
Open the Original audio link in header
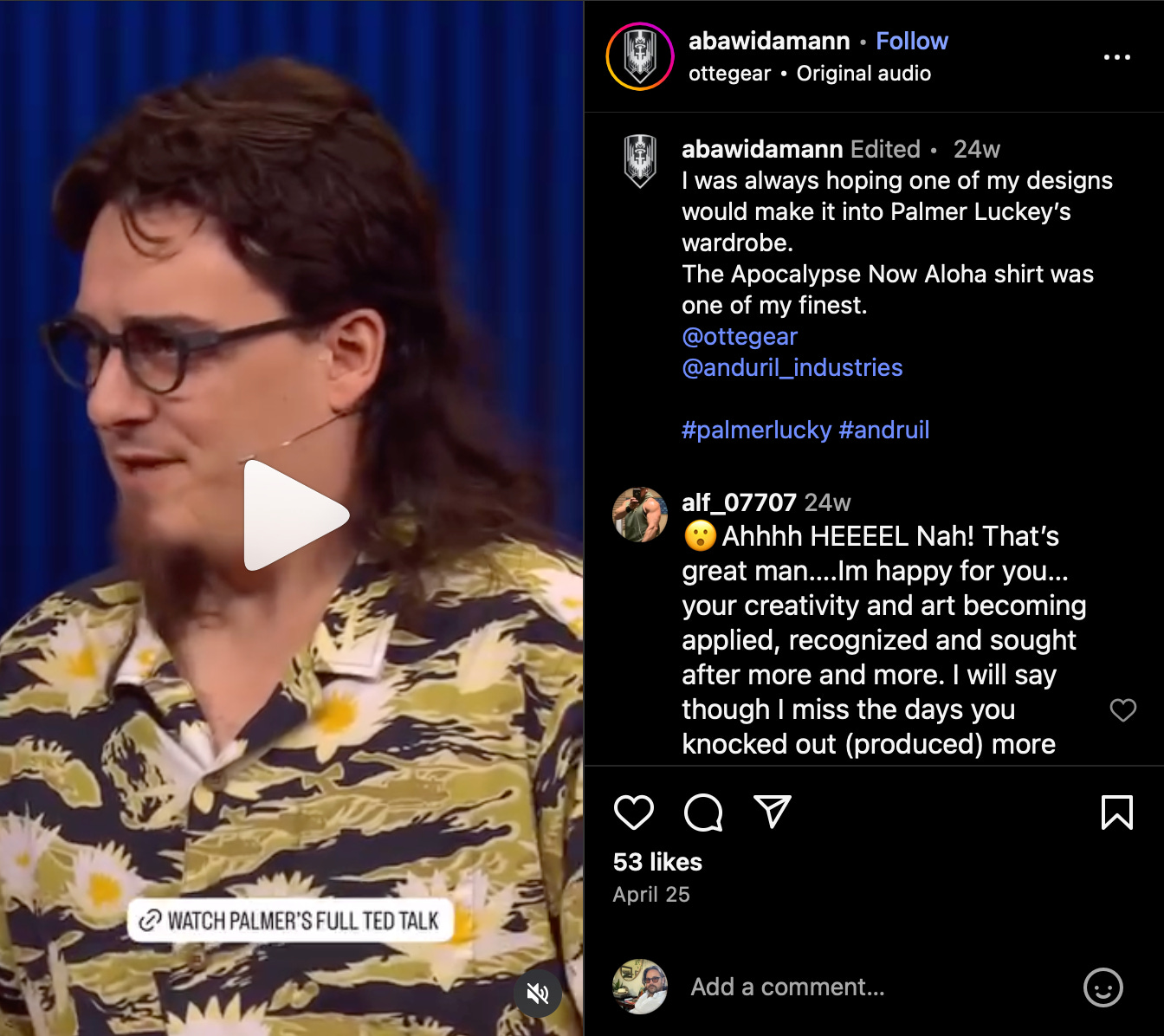point(863,74)
